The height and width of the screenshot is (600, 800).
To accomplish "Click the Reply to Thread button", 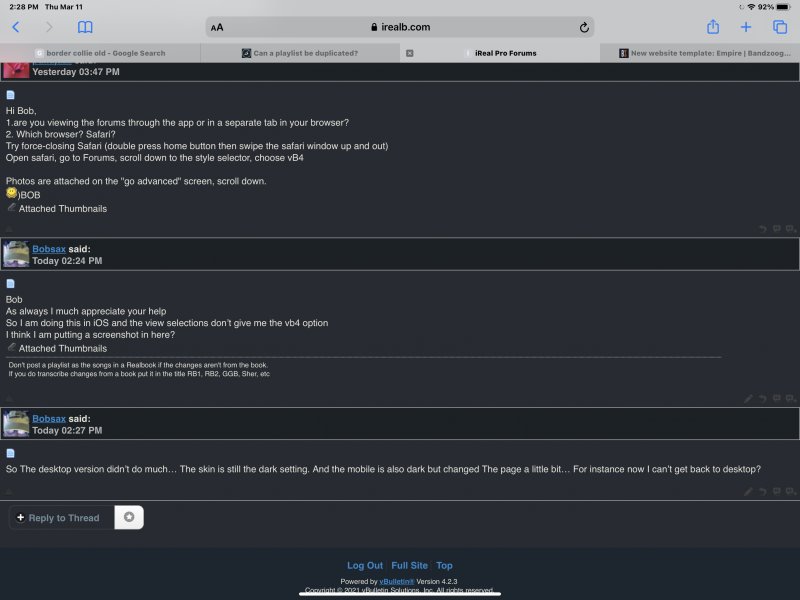I will pyautogui.click(x=62, y=517).
